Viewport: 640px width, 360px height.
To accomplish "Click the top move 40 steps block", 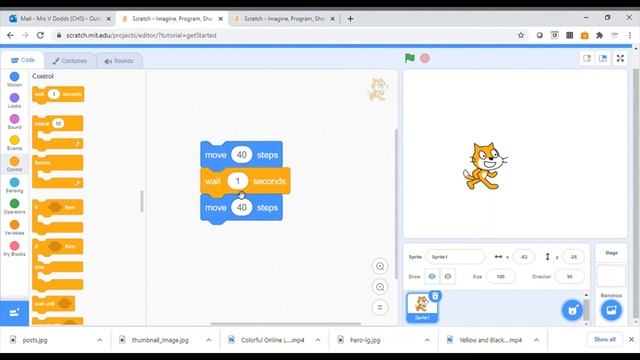I will 241,155.
